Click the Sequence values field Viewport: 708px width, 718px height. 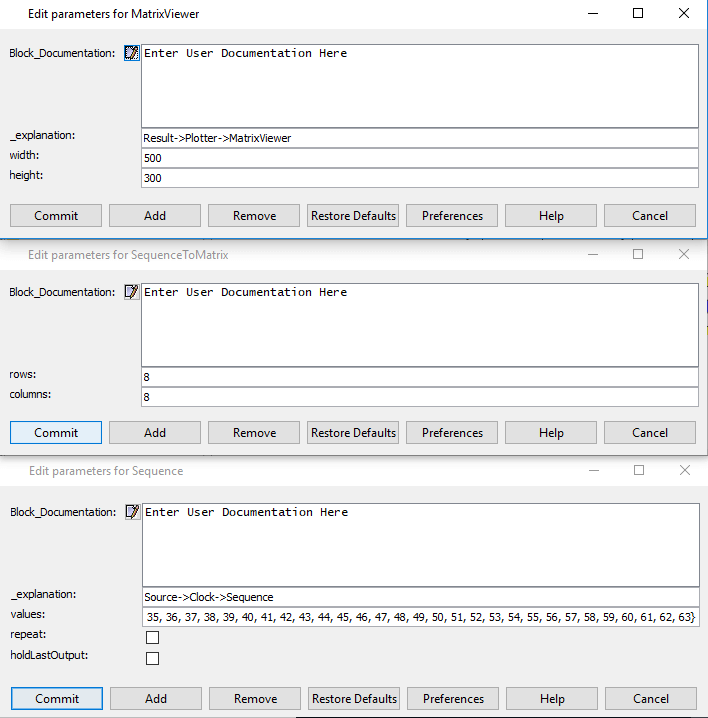[420, 617]
